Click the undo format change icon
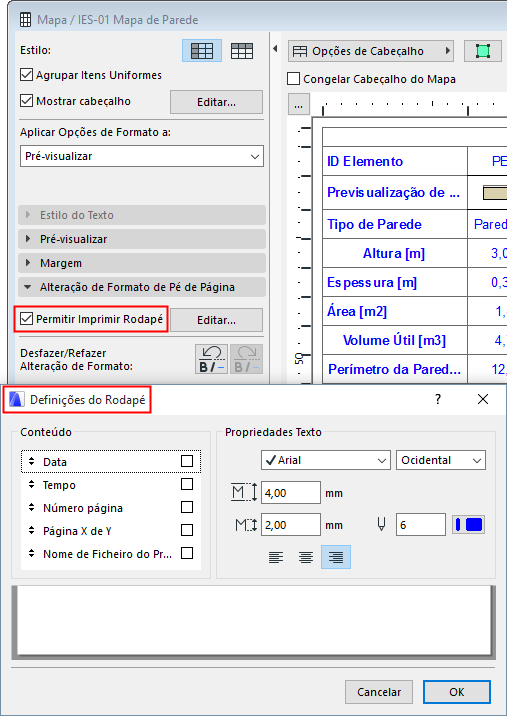The image size is (507, 716). click(211, 359)
